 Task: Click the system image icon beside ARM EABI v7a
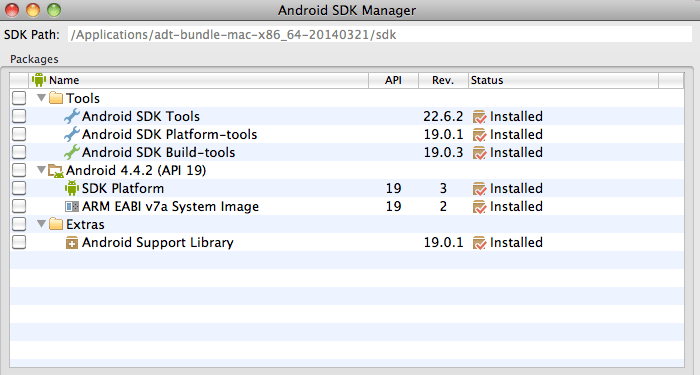click(x=71, y=206)
